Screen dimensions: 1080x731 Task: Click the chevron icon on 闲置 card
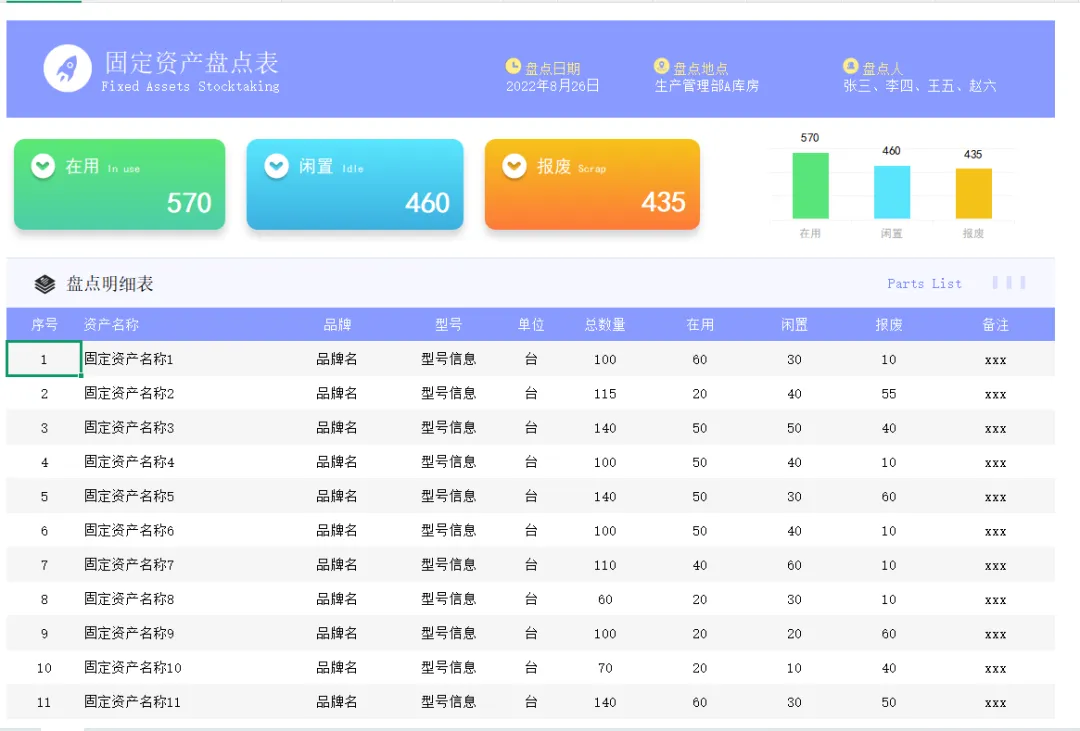[277, 166]
